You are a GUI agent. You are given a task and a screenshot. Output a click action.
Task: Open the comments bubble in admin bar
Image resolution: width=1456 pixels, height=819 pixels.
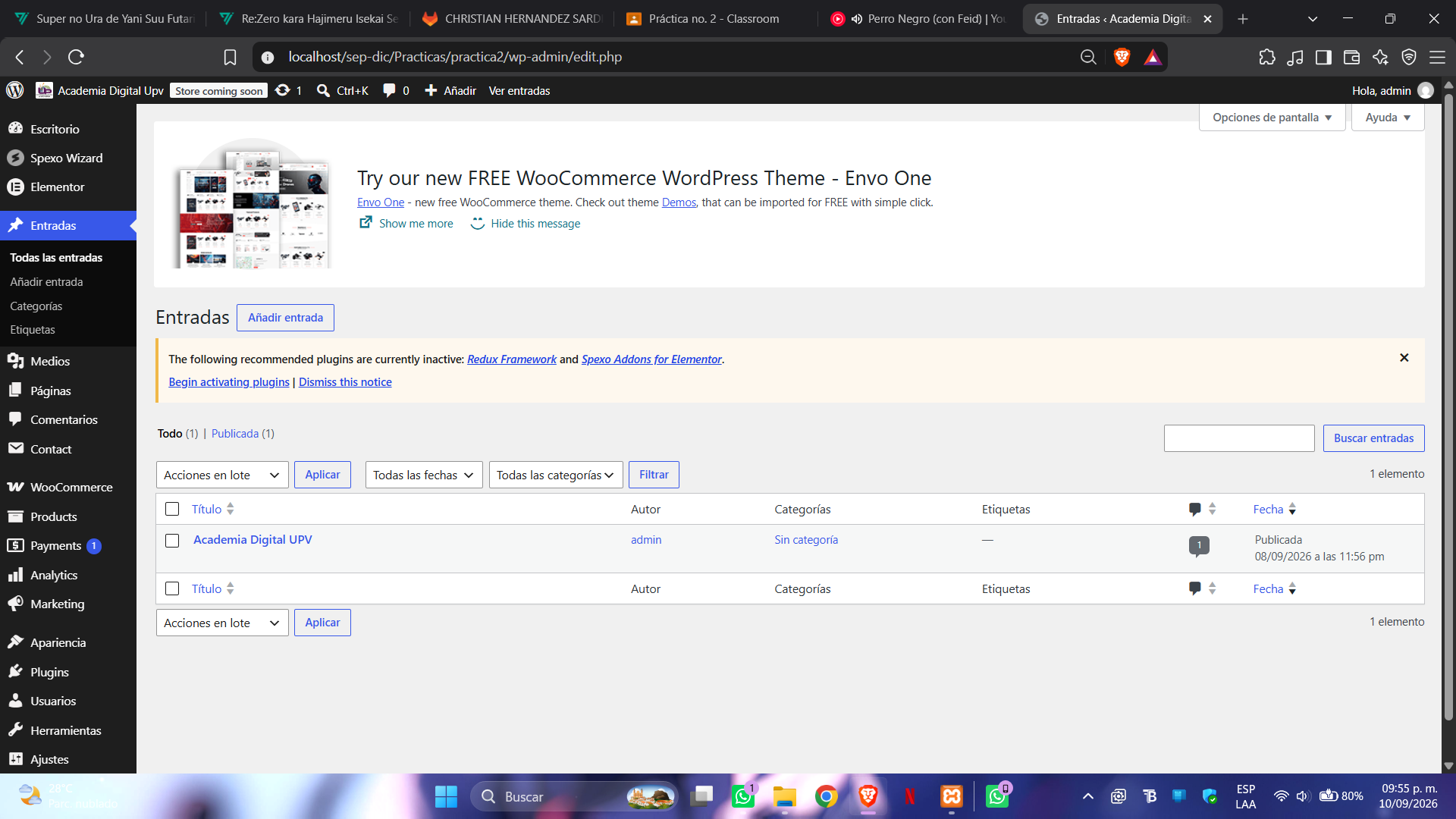click(x=396, y=90)
